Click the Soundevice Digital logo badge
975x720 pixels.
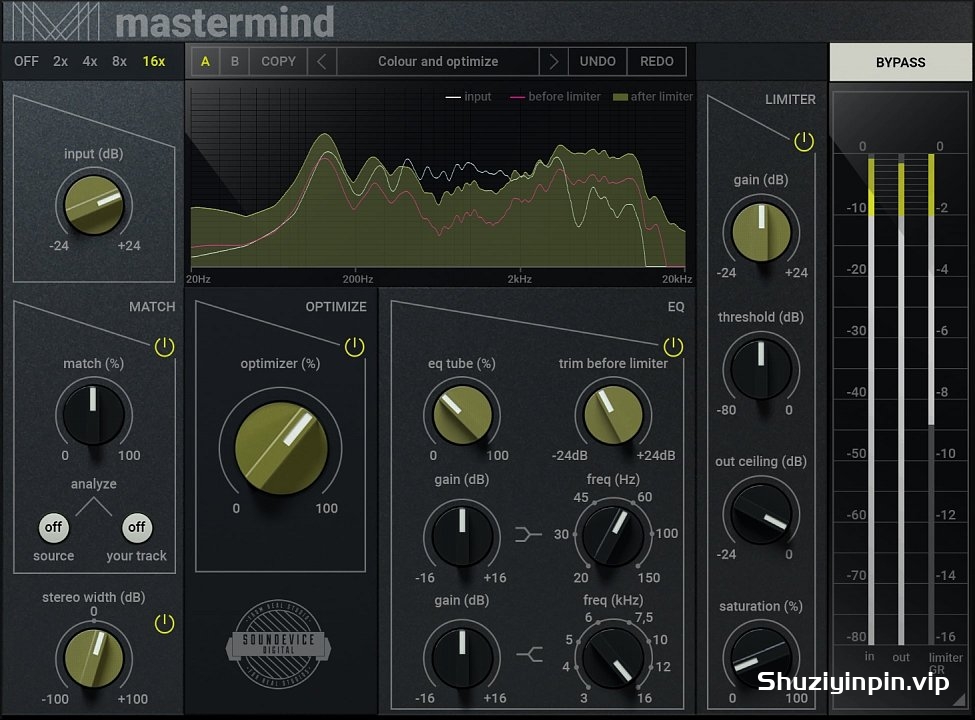[x=278, y=644]
